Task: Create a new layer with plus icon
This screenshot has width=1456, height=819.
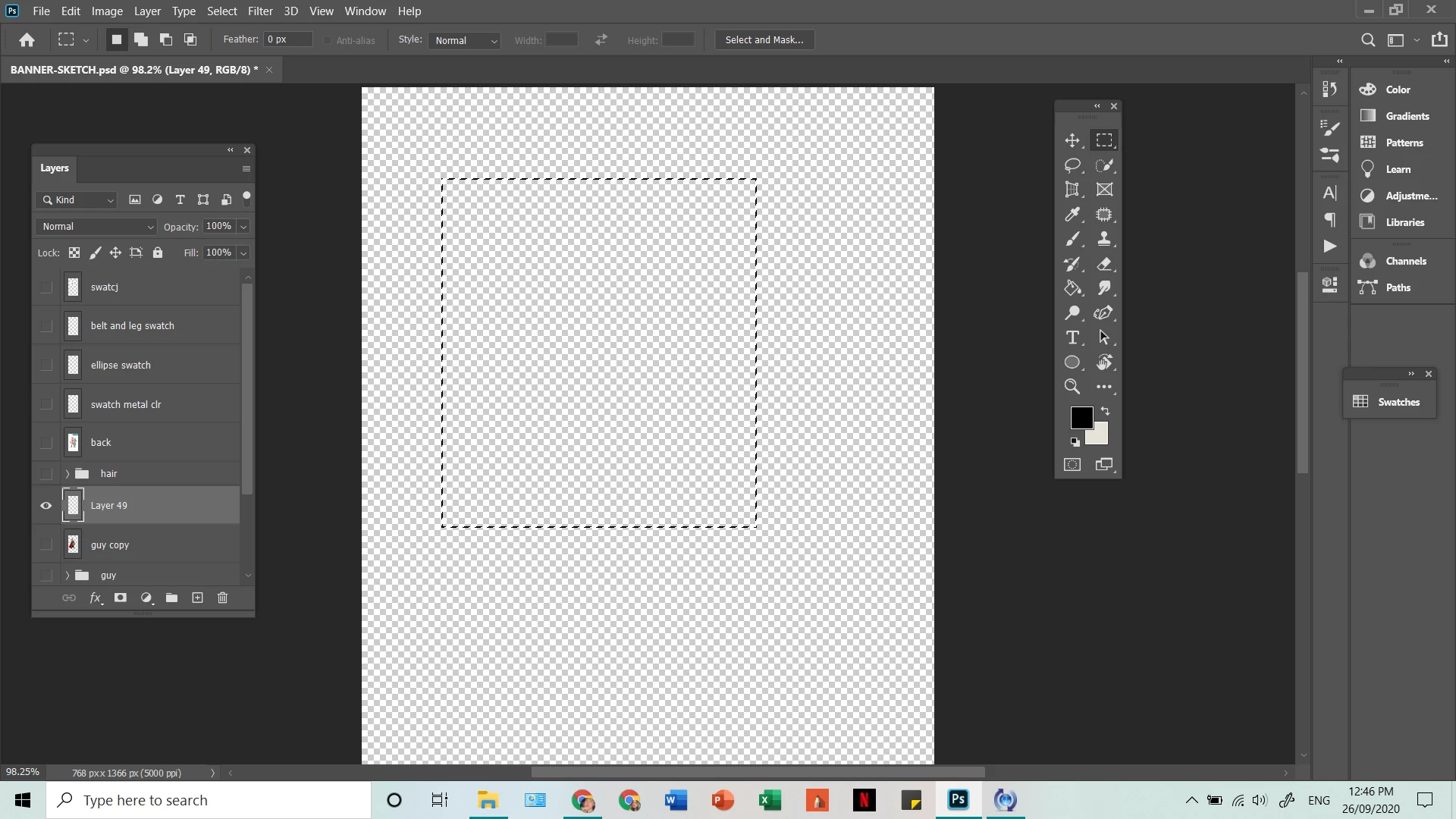Action: click(x=197, y=598)
